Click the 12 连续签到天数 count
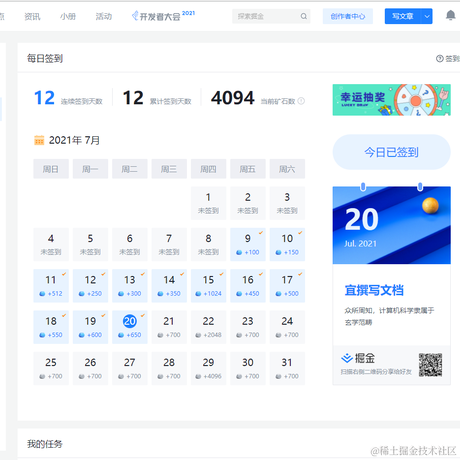460x460 pixels. 44,98
